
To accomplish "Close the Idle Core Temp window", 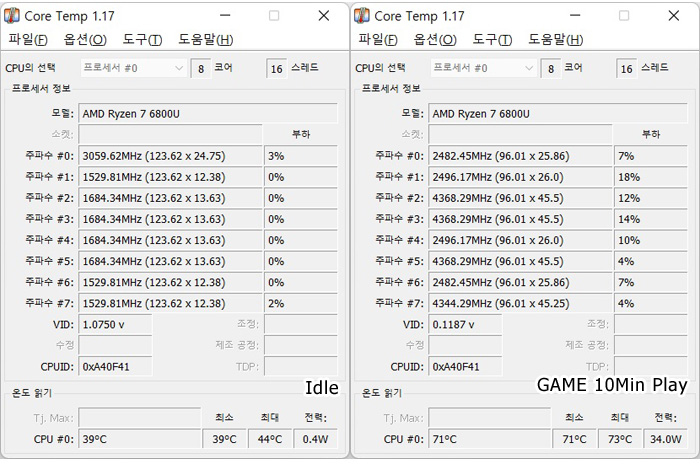I will coord(324,16).
